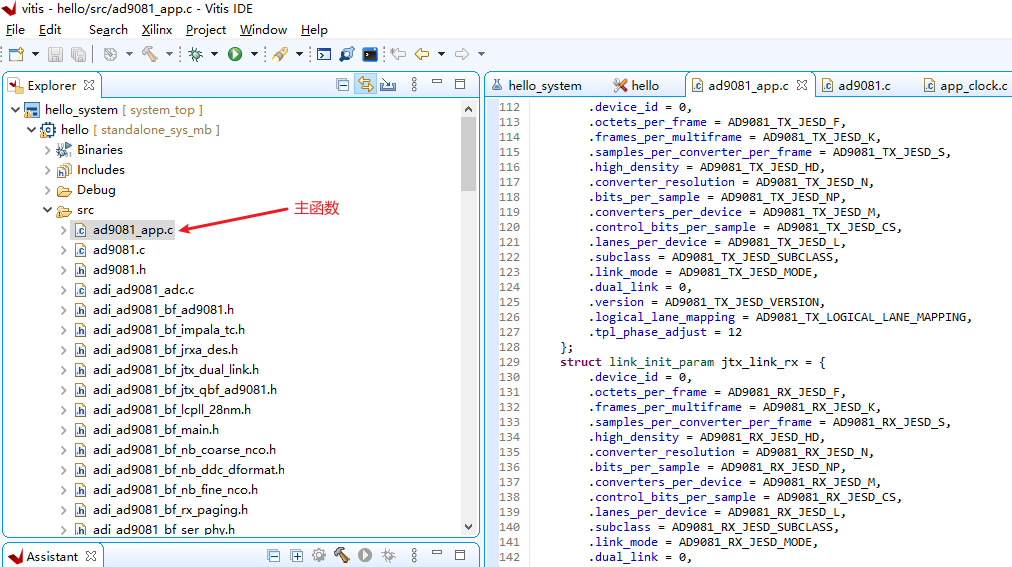
Task: Click the import icon in Explorer toolbar
Action: click(388, 85)
